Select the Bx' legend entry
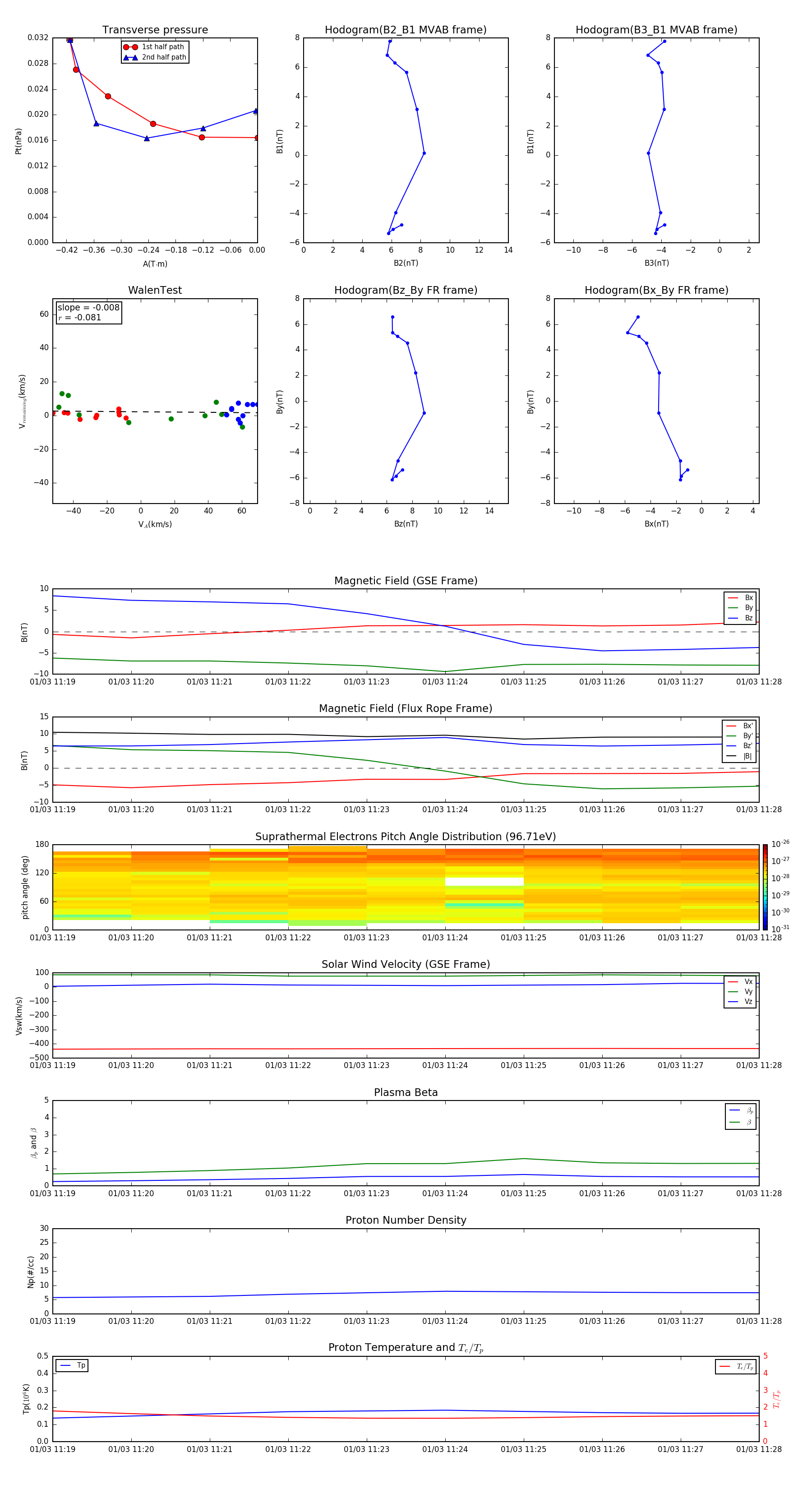Image resolution: width=812 pixels, height=1489 pixels. [739, 726]
